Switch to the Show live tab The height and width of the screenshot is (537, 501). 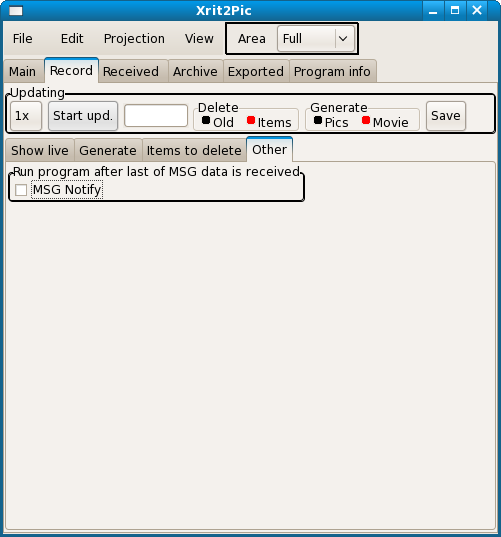point(40,150)
